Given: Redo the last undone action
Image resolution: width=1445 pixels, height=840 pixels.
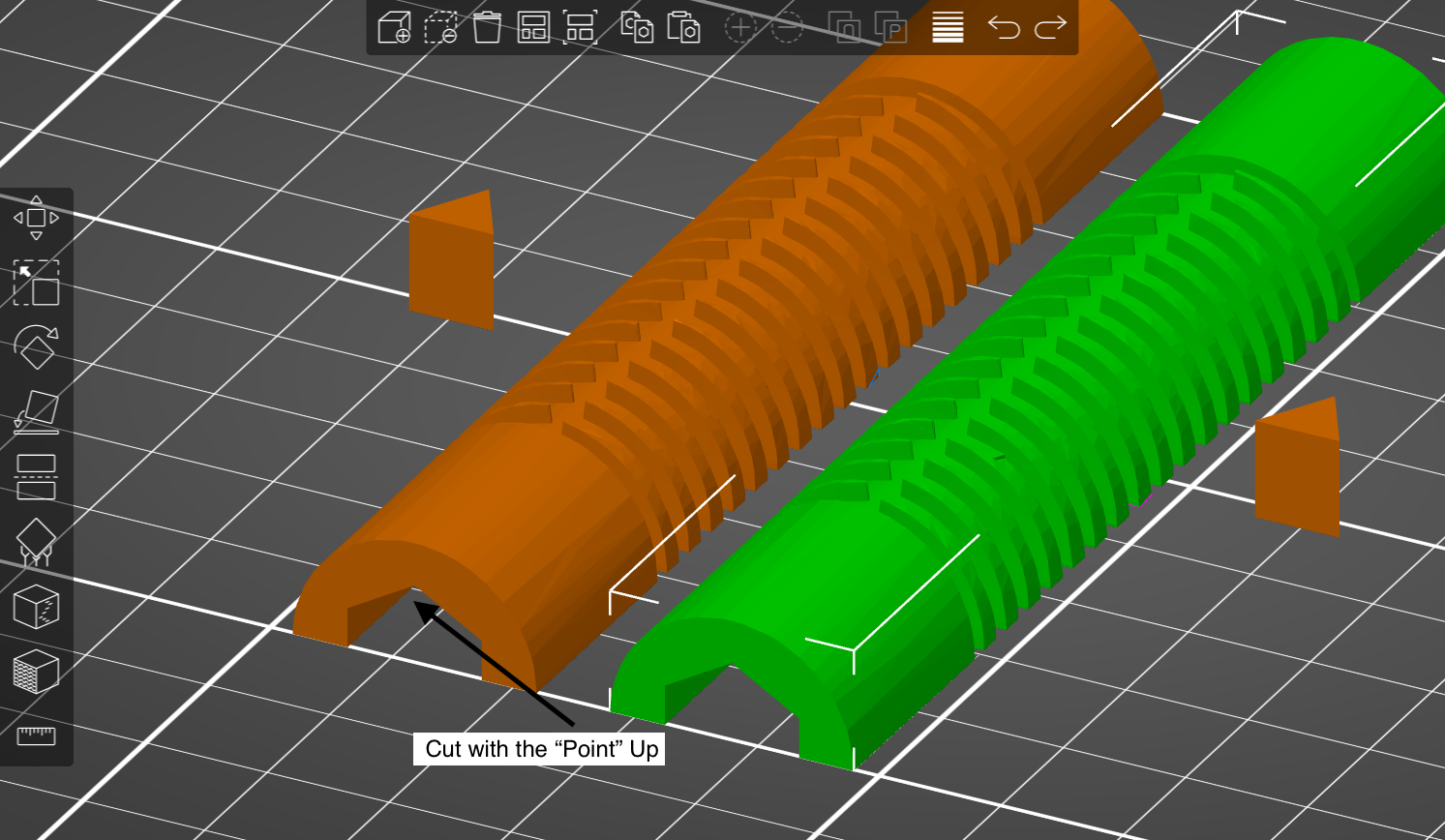Looking at the screenshot, I should tap(1050, 27).
